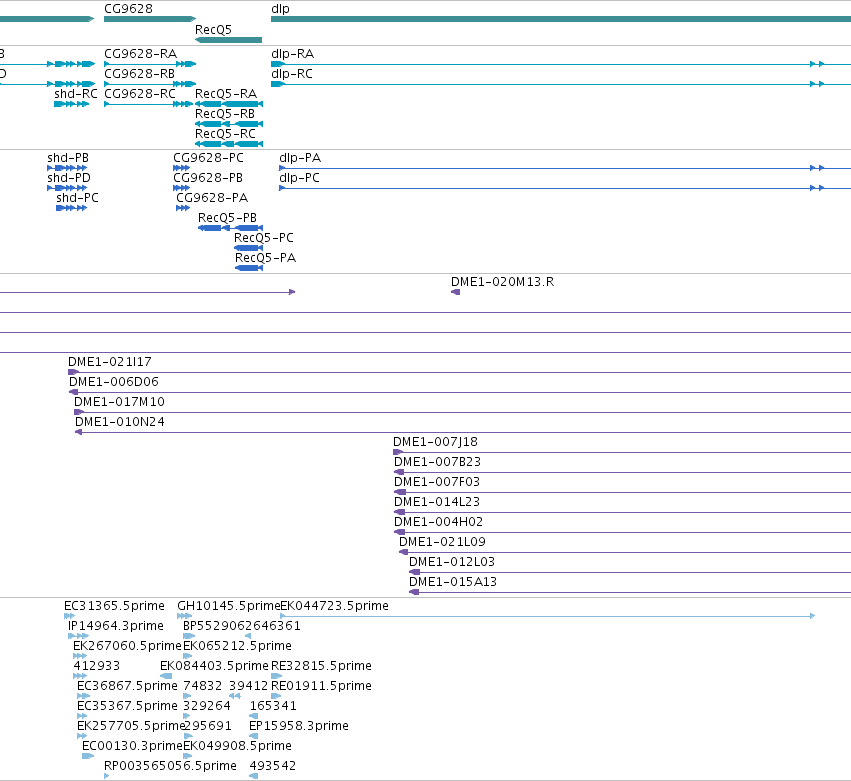
Task: Open the DME1-006D06 clone label
Action: 114,382
